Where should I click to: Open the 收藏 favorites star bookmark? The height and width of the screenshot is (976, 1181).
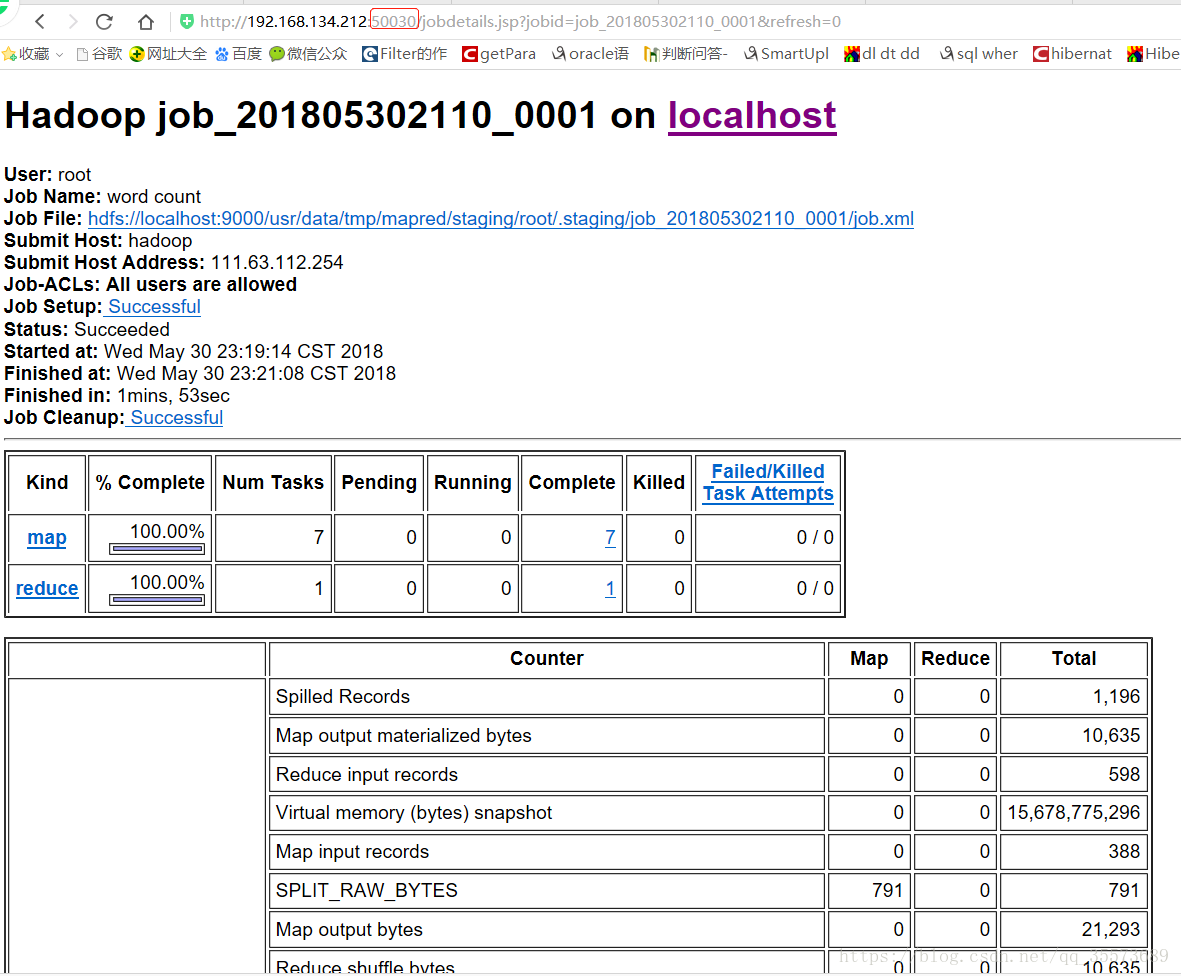26,54
